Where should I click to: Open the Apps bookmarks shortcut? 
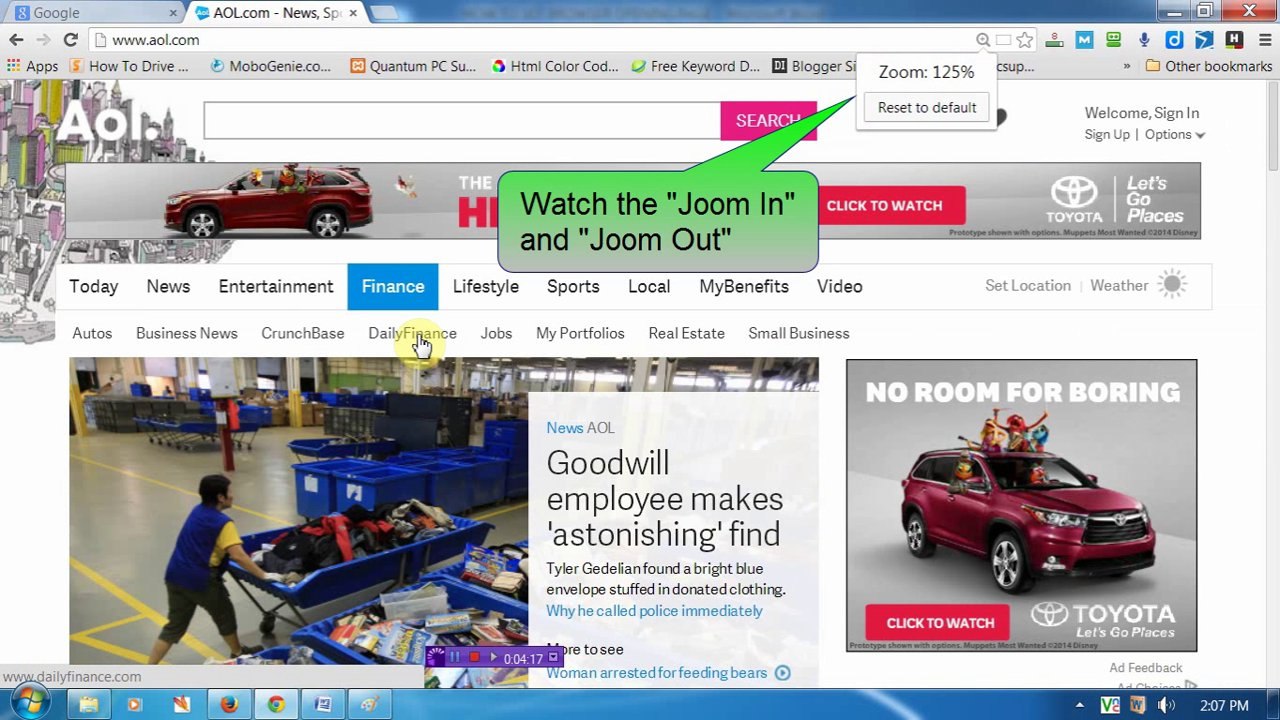click(x=32, y=66)
